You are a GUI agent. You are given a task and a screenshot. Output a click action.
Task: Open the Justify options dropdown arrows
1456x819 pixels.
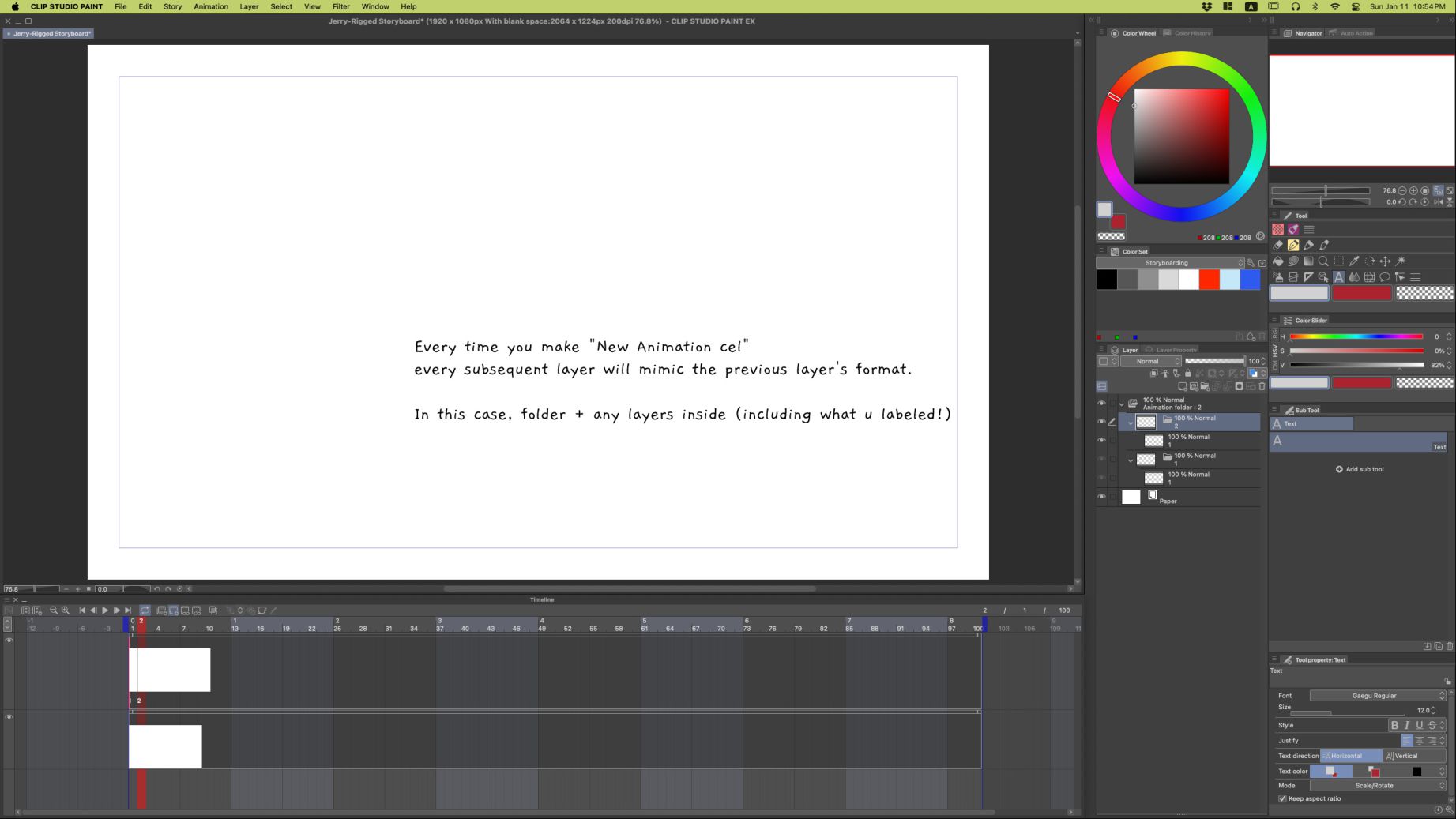[1443, 741]
